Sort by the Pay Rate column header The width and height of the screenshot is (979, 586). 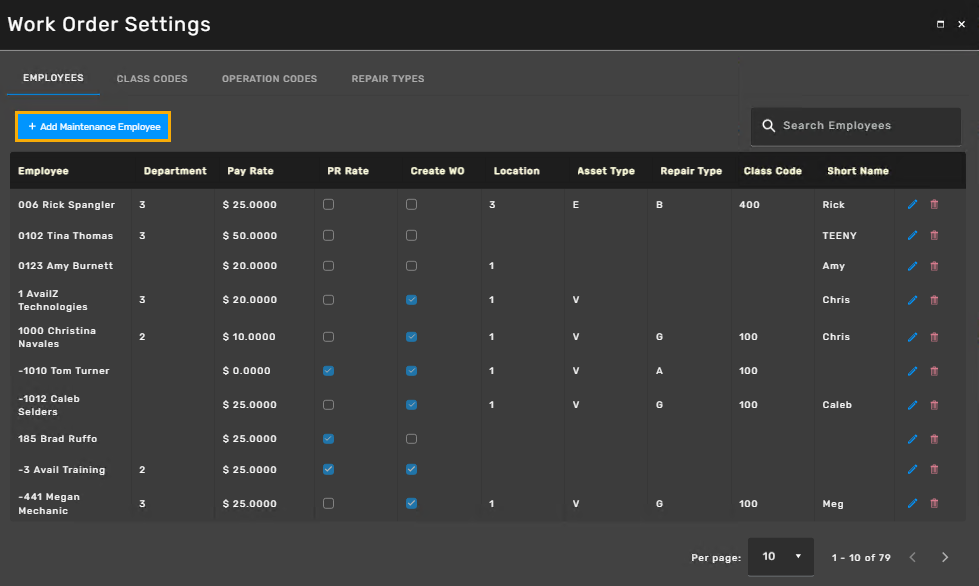point(250,171)
